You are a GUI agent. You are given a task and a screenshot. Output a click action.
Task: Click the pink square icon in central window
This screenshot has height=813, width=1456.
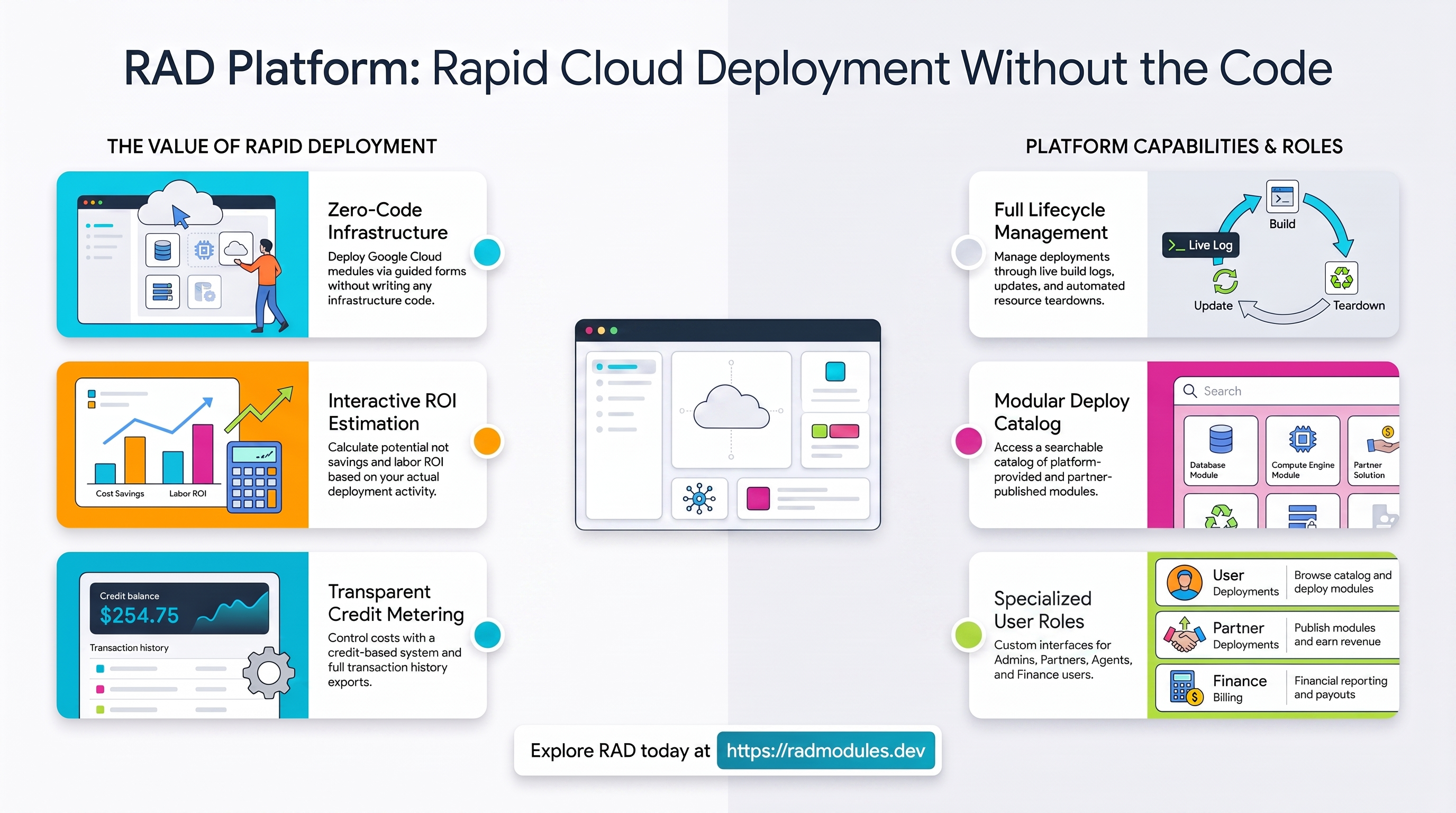(x=758, y=498)
